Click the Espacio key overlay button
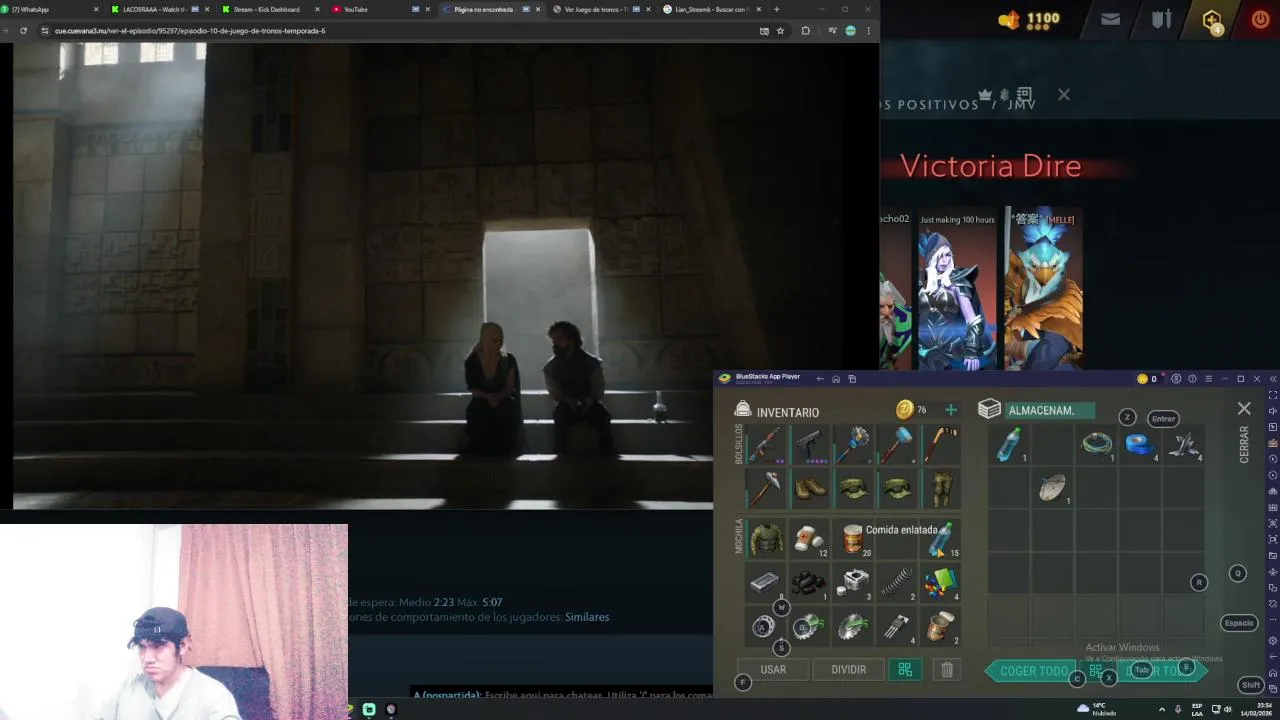Viewport: 1280px width, 720px height. (1238, 623)
